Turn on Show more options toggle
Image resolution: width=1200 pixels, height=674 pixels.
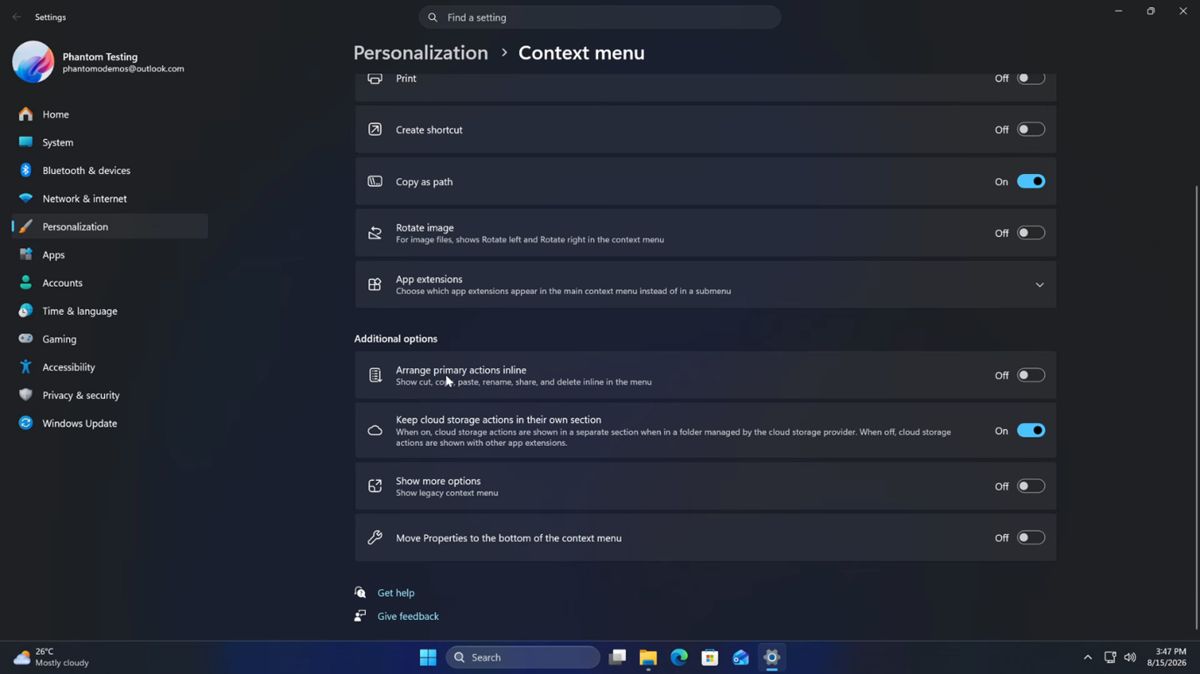1031,486
